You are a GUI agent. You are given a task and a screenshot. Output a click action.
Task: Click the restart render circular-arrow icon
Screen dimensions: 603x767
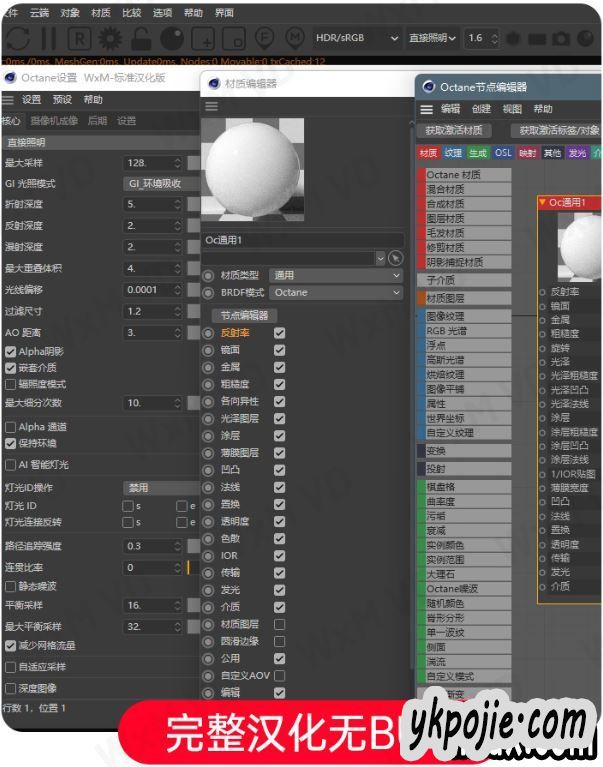click(18, 39)
